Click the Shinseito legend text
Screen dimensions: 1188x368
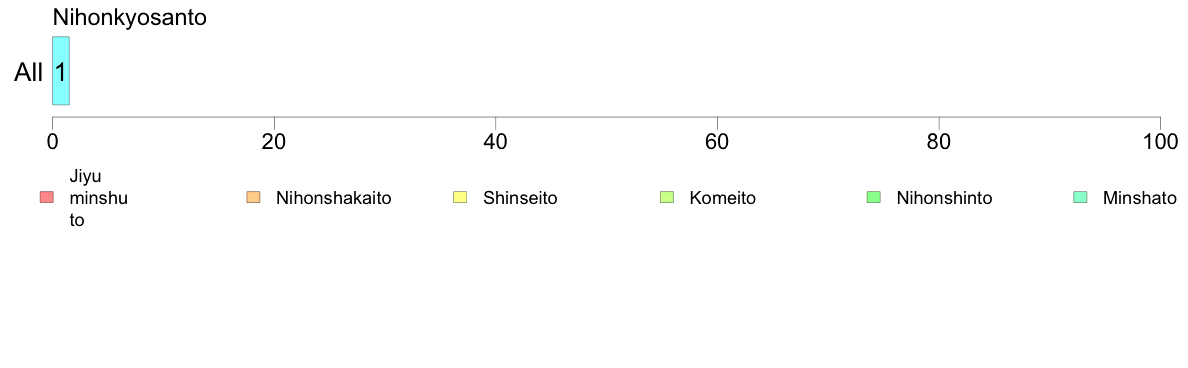(521, 198)
